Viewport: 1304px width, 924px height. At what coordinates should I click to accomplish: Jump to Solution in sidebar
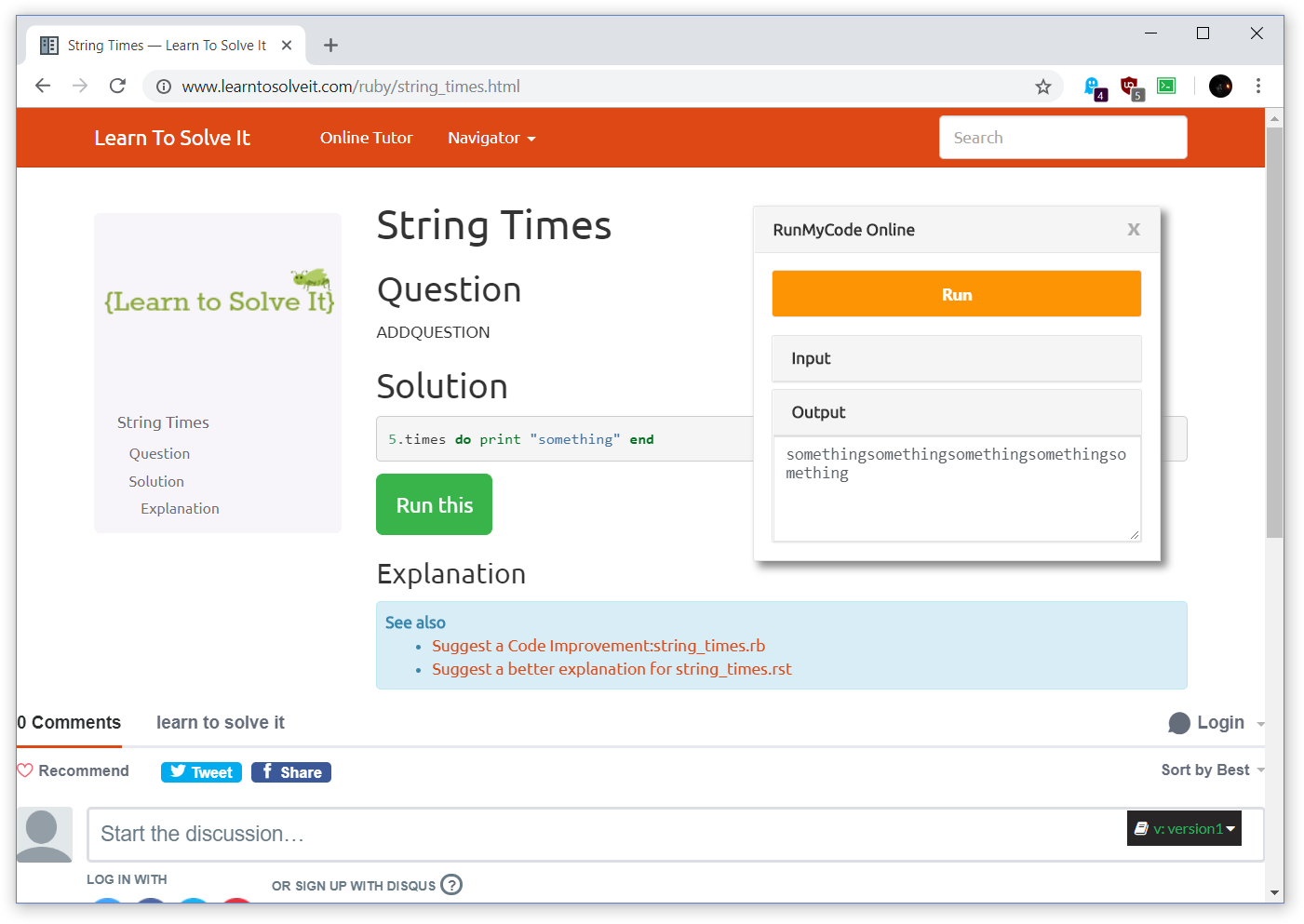tap(156, 481)
